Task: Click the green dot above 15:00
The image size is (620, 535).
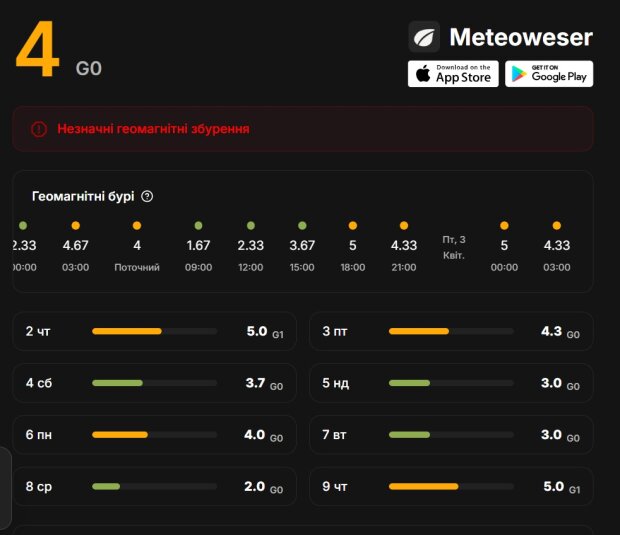Action: [x=302, y=226]
